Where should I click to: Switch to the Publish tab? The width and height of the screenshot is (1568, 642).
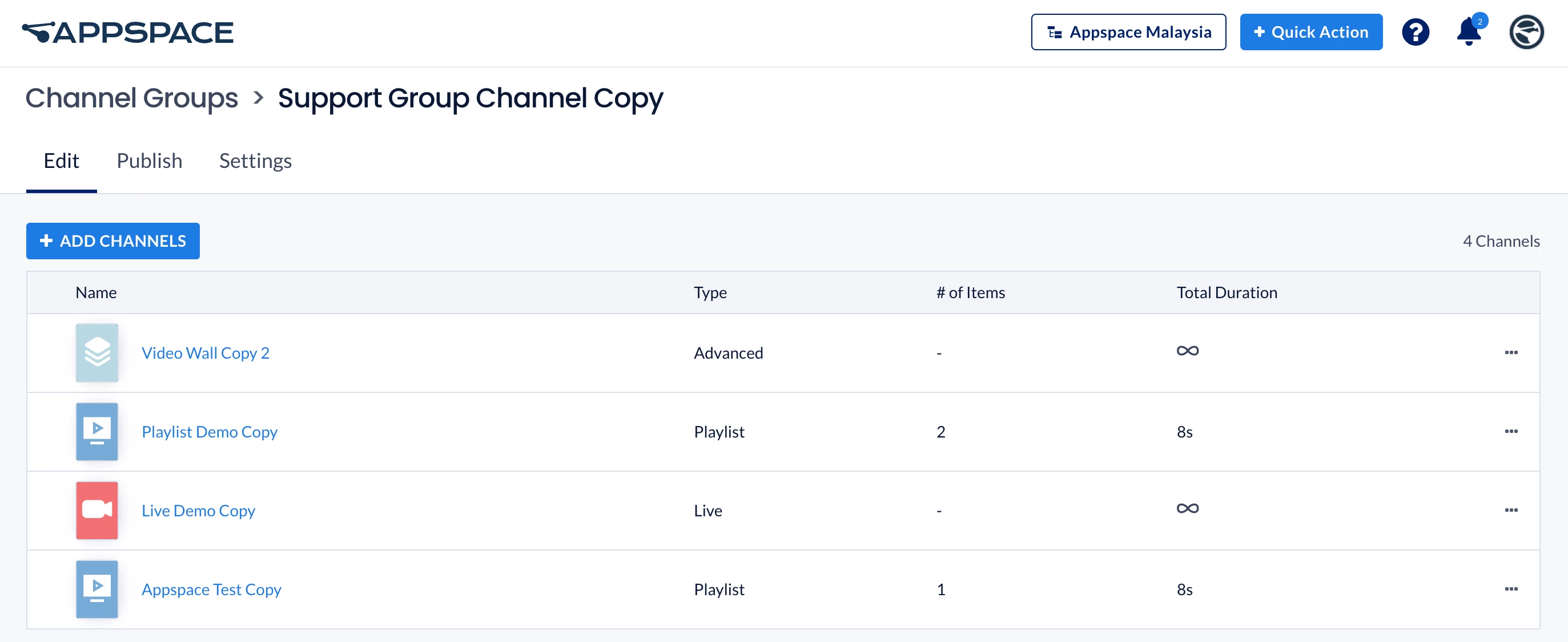(x=149, y=161)
